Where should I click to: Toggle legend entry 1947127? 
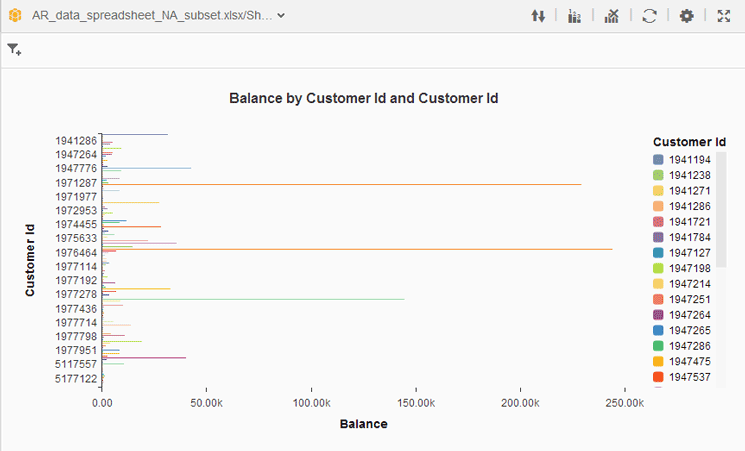(689, 253)
